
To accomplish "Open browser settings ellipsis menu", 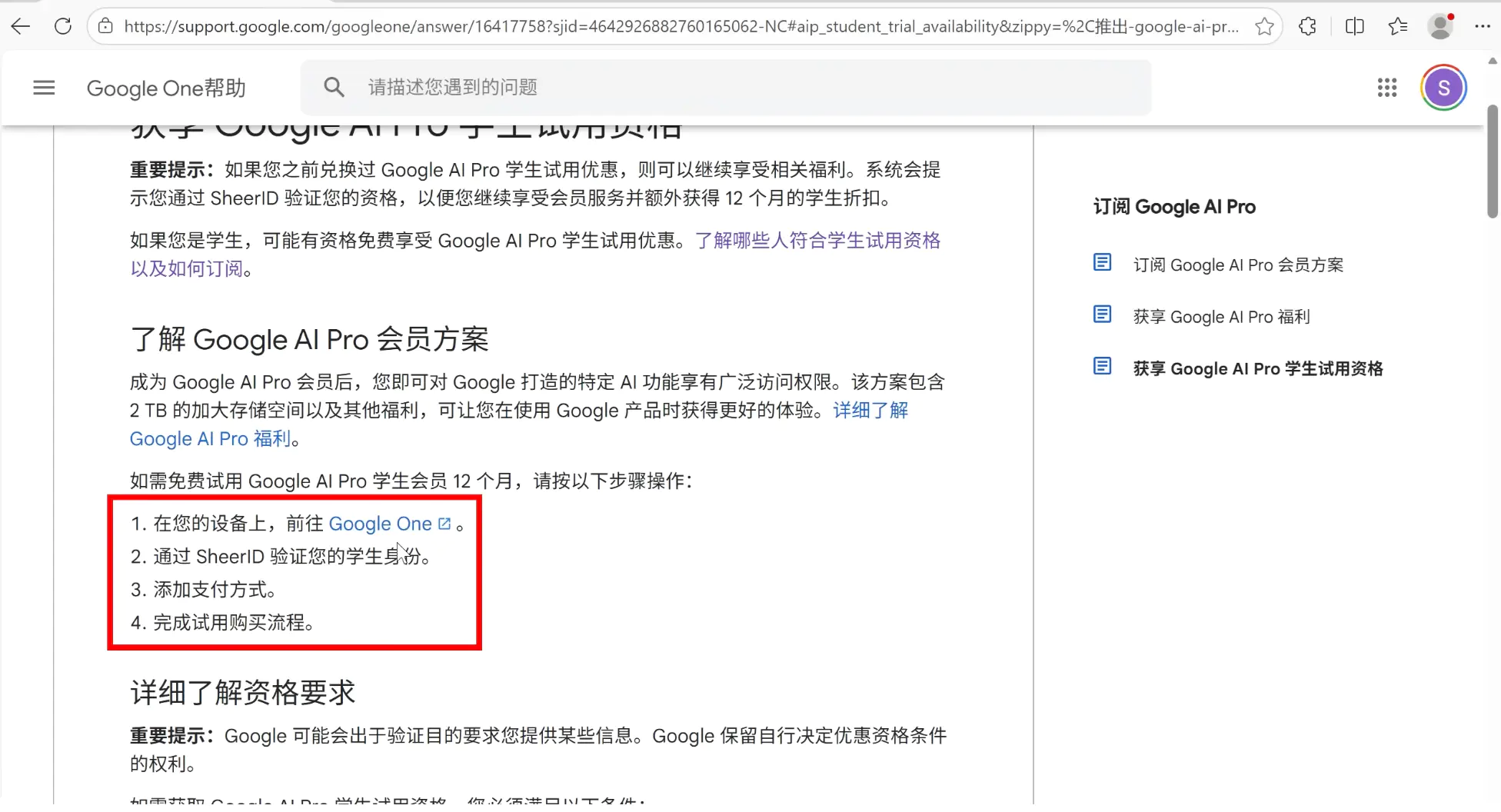I will tap(1483, 26).
